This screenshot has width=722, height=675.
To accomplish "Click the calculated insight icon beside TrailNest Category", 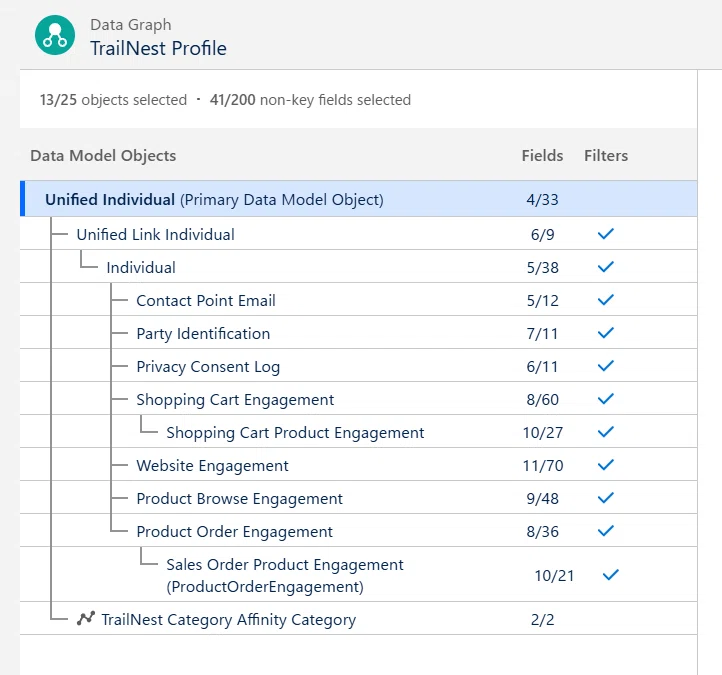I will pos(86,618).
